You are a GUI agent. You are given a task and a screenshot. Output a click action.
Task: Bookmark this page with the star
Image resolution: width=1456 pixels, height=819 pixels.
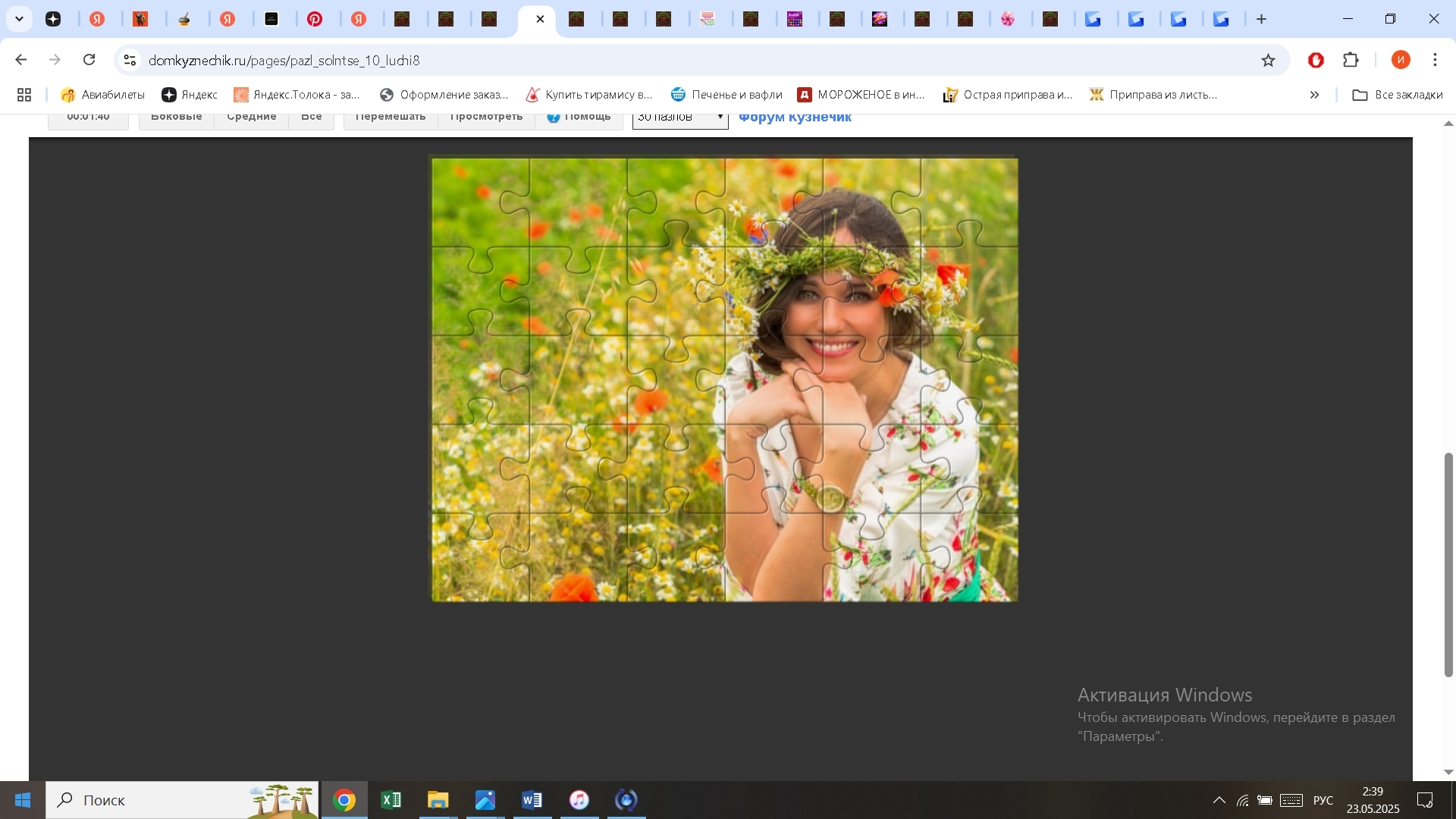click(1268, 60)
